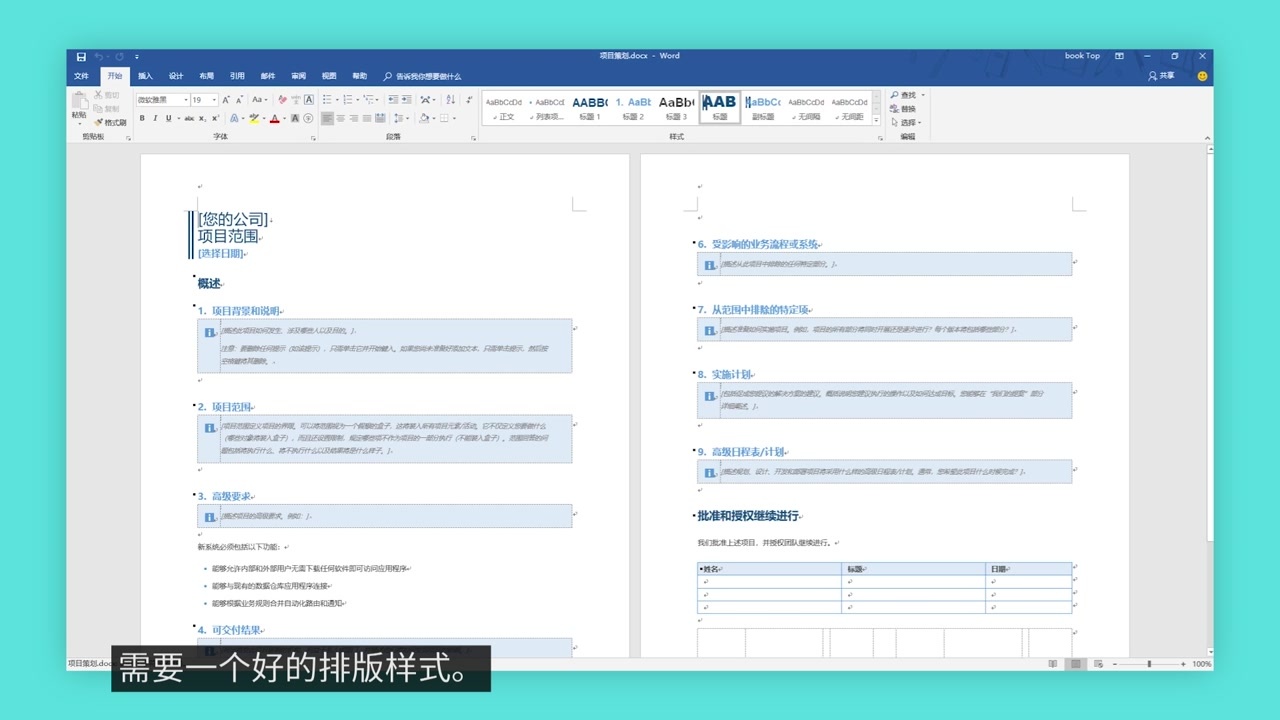
Task: Switch to Print Layout view in status bar
Action: point(1075,664)
